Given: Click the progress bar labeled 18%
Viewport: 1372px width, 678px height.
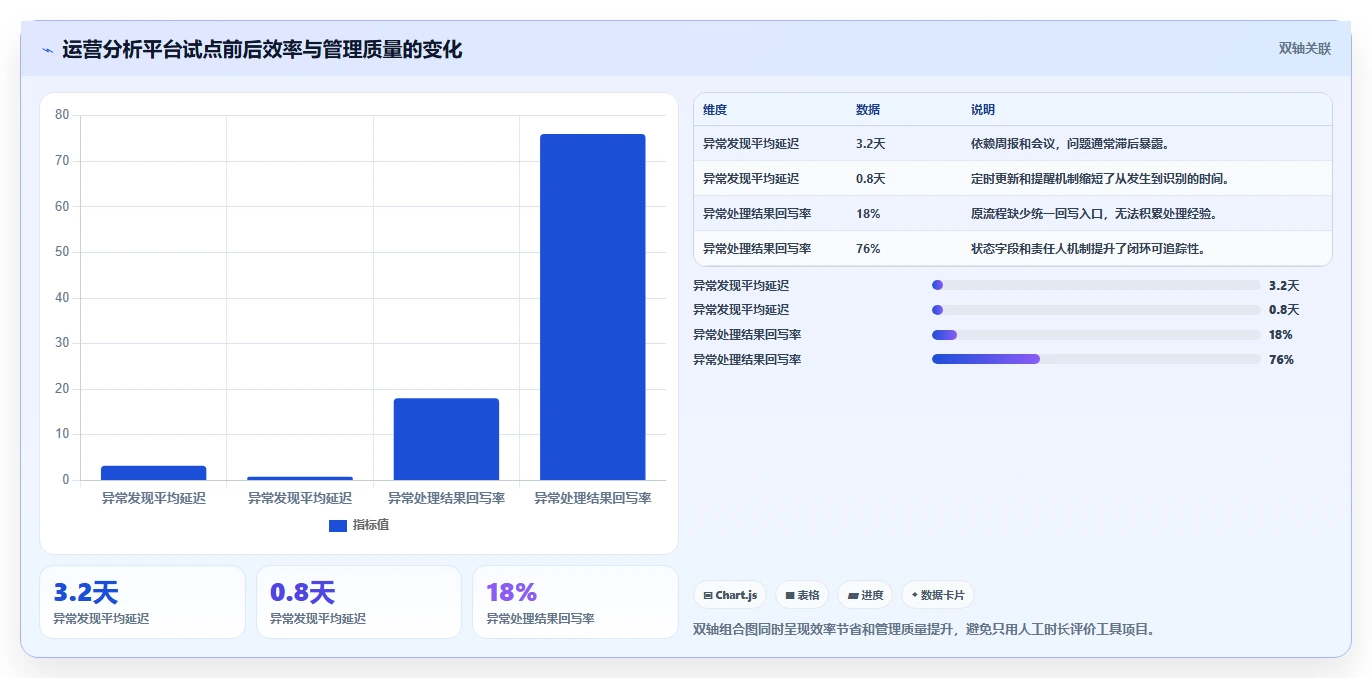Looking at the screenshot, I should [x=1096, y=335].
